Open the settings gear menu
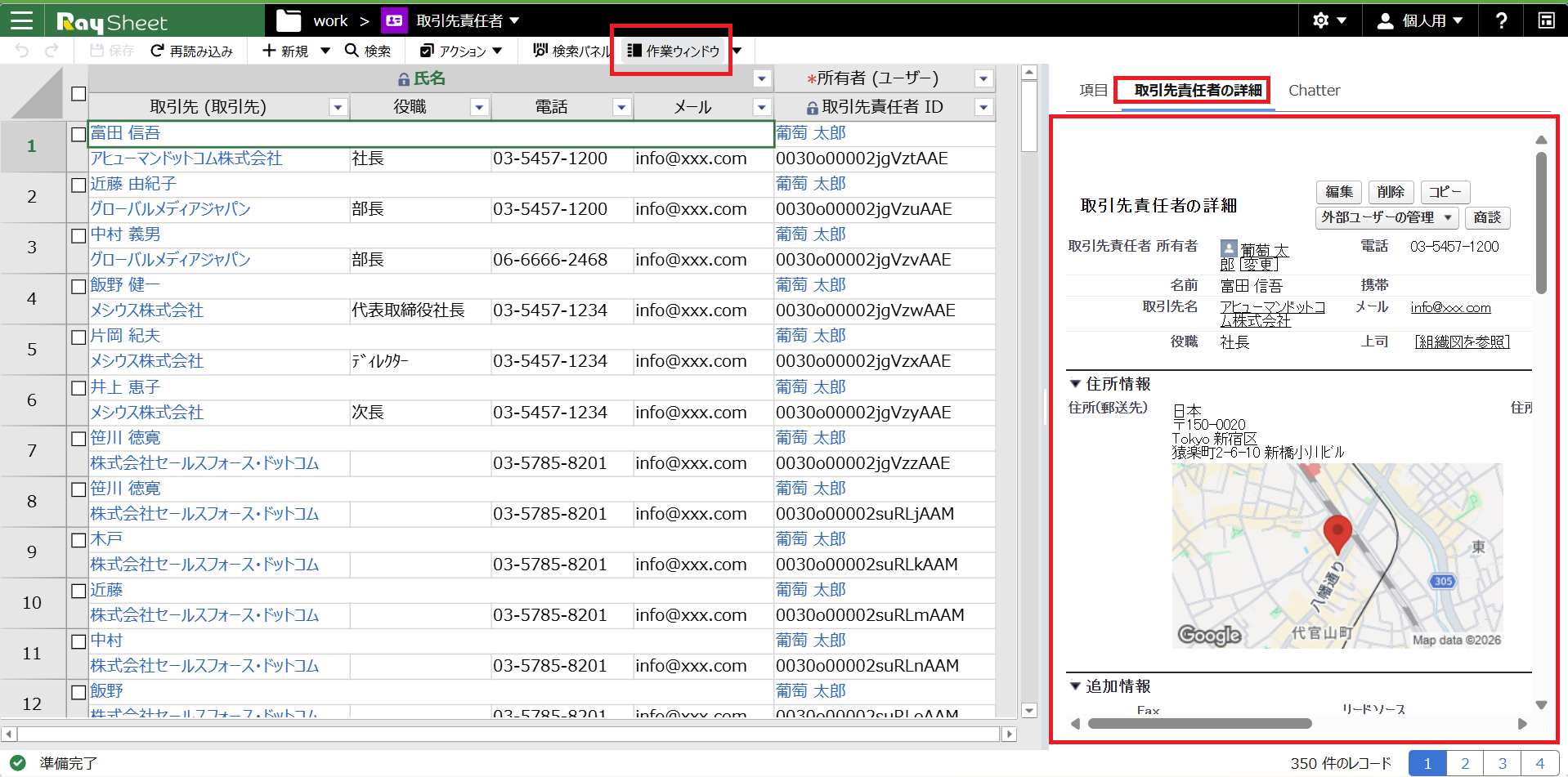The image size is (1568, 777). click(1321, 20)
